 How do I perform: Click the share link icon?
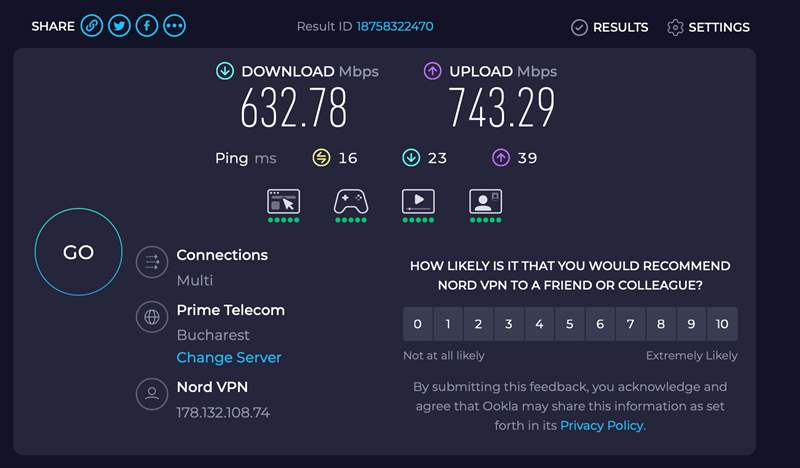pyautogui.click(x=92, y=26)
